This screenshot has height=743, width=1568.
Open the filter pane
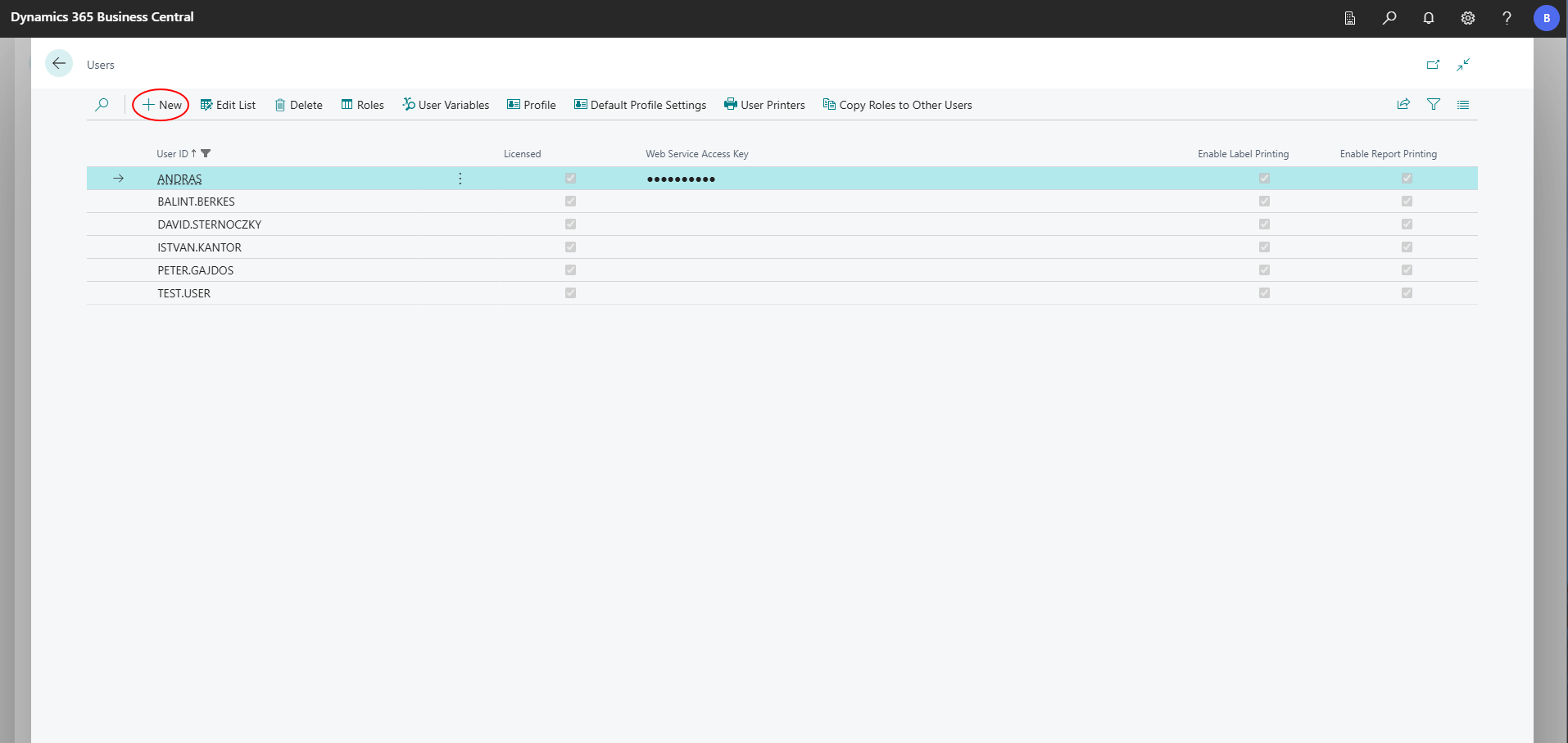click(1434, 104)
